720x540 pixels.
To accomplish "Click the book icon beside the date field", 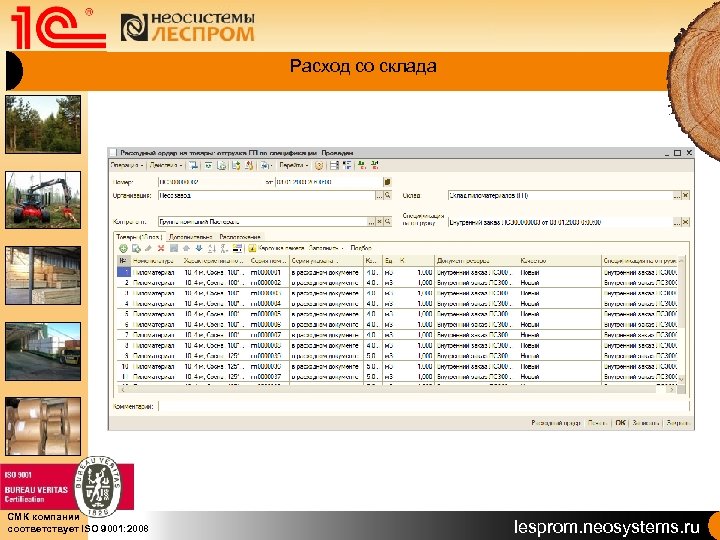I will tap(387, 182).
